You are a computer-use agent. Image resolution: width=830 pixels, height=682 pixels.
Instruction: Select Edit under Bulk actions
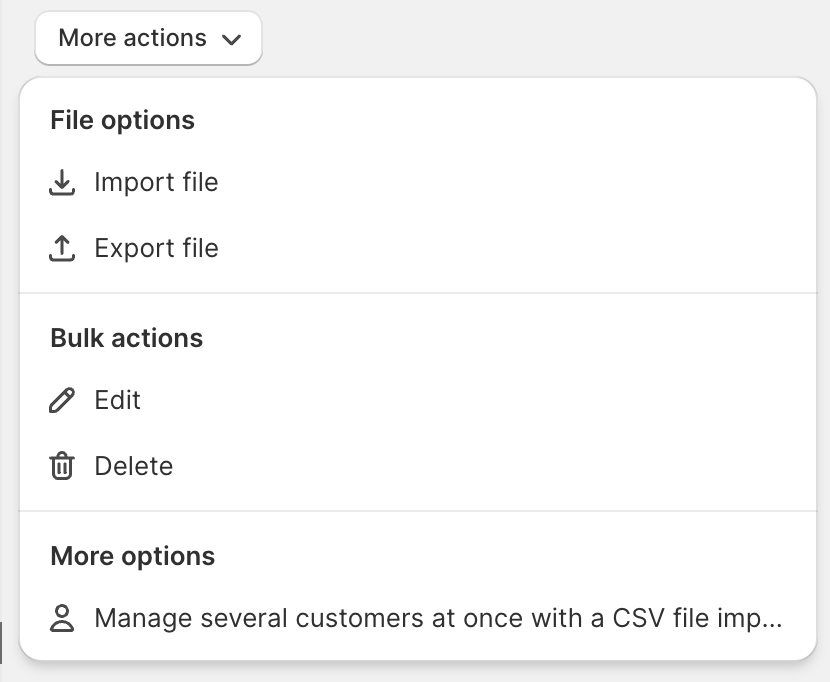tap(418, 400)
